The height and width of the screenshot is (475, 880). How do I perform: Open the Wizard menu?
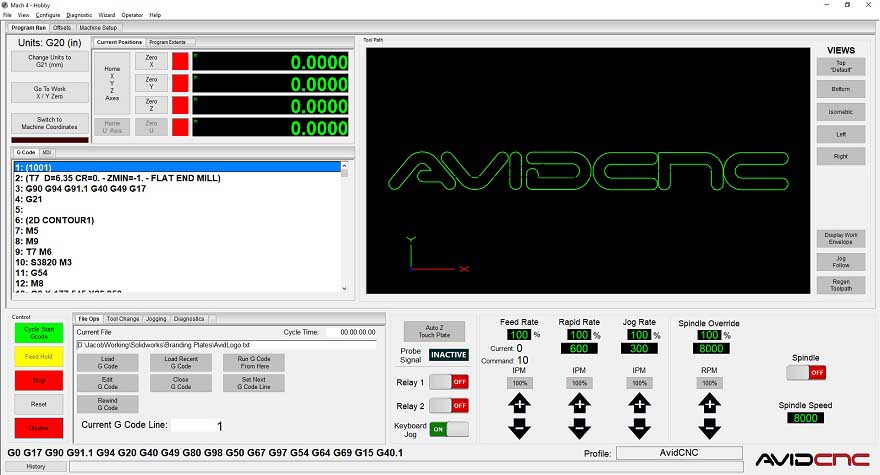pos(107,15)
